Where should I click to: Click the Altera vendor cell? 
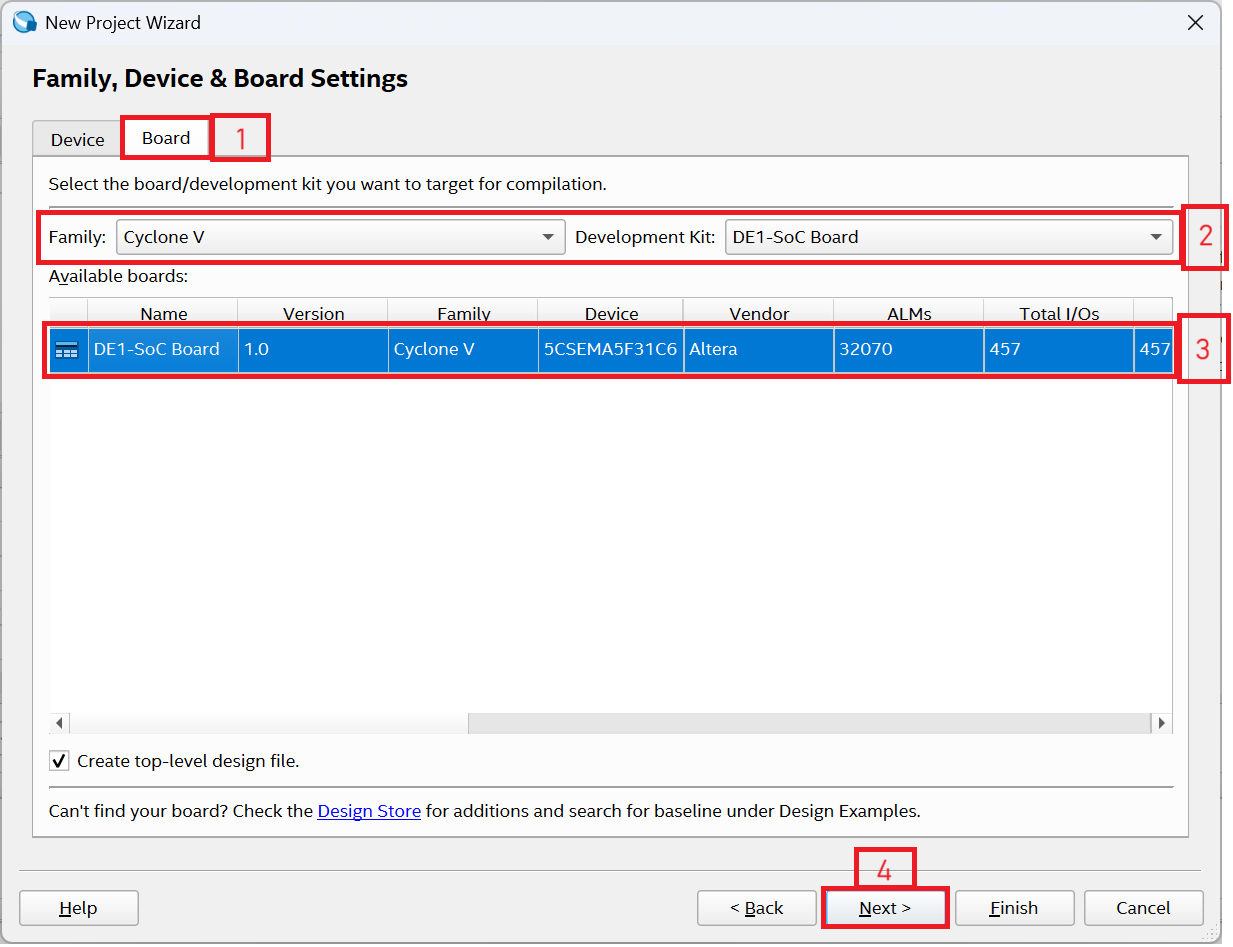759,350
